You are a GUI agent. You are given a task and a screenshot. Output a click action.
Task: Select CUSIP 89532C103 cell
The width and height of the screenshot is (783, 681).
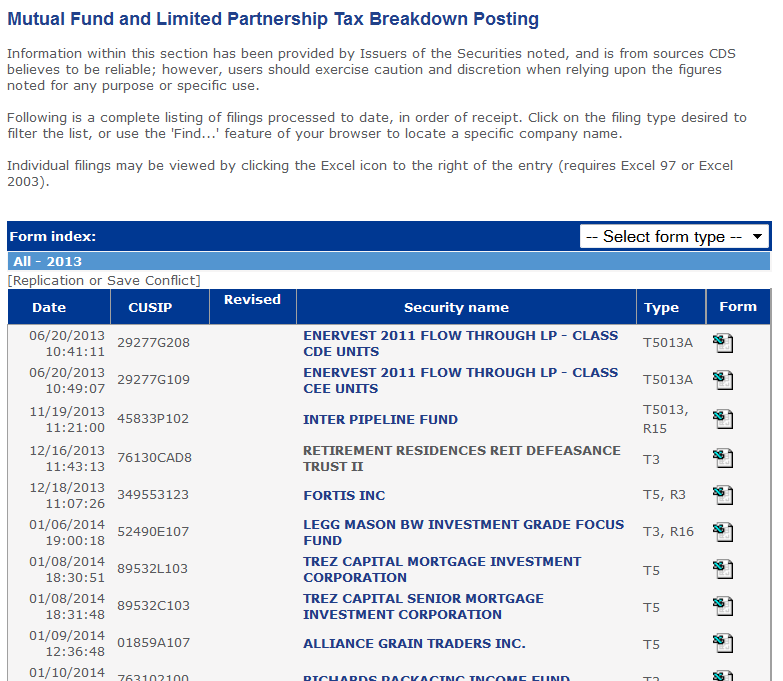point(153,605)
